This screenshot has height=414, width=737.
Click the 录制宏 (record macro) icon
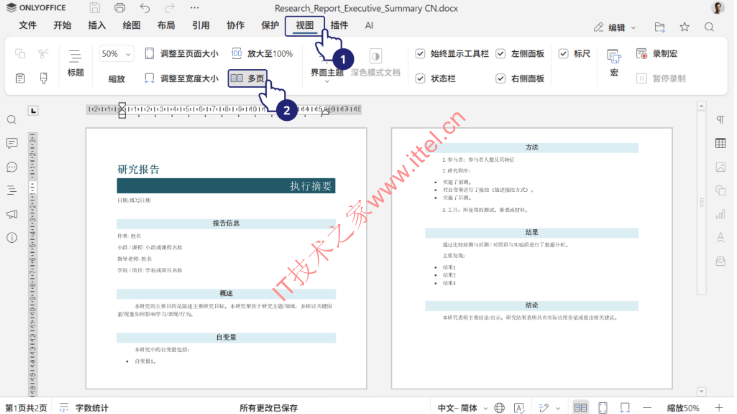tap(641, 54)
